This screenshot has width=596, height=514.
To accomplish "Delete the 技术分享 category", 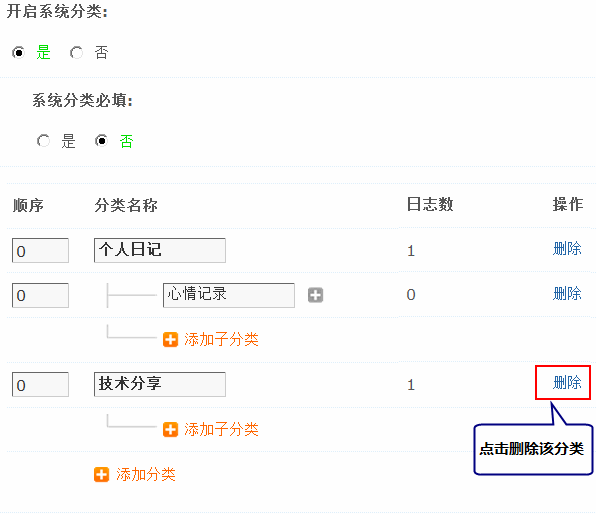I will (567, 383).
